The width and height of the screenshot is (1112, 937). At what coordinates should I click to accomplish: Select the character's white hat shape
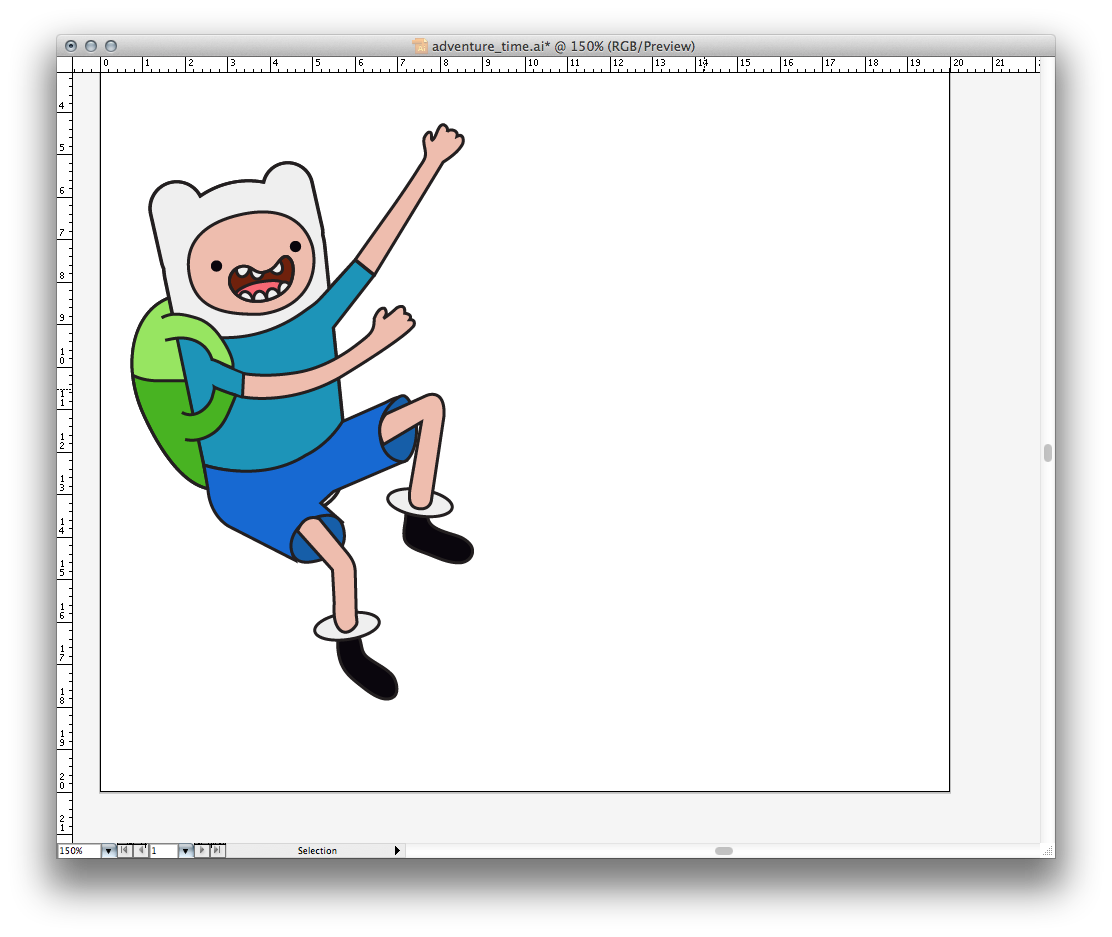click(240, 198)
